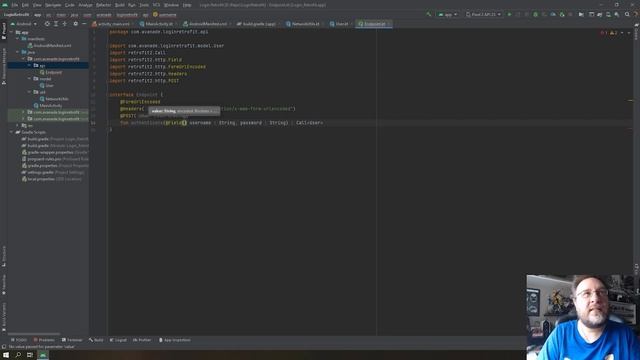This screenshot has height=360, width=640.
Task: Expand the res folder
Action: pyautogui.click(x=18, y=126)
